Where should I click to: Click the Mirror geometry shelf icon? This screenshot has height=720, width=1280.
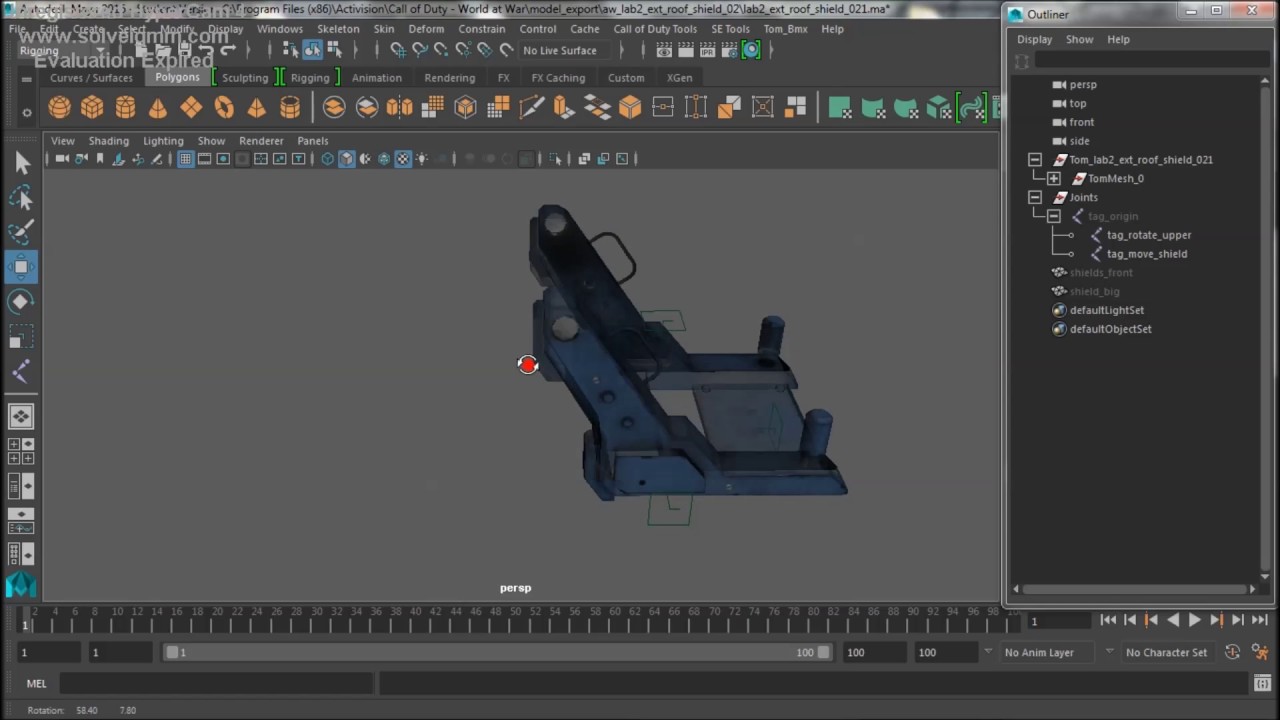(399, 107)
